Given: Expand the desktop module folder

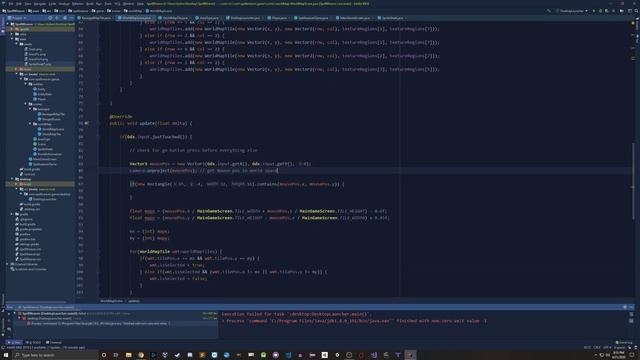Looking at the screenshot, I should pyautogui.click(x=12, y=179).
